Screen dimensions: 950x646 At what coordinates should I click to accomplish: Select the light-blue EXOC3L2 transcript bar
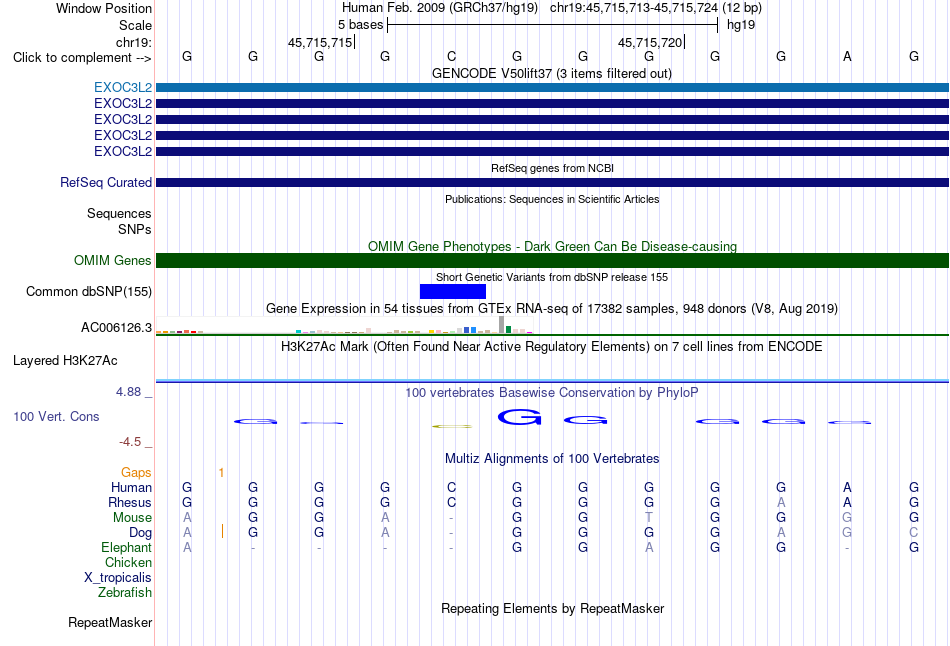tap(552, 88)
